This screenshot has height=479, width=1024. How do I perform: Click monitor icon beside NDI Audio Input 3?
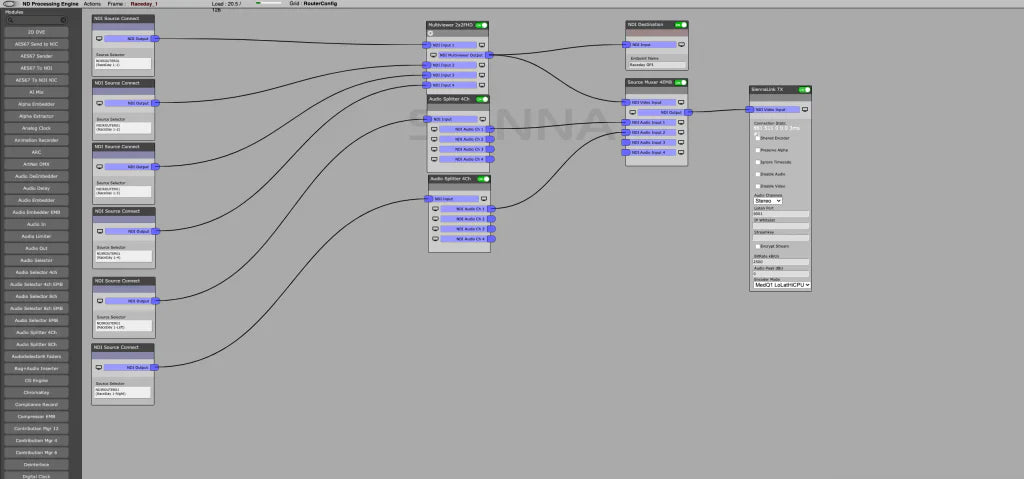(680, 142)
